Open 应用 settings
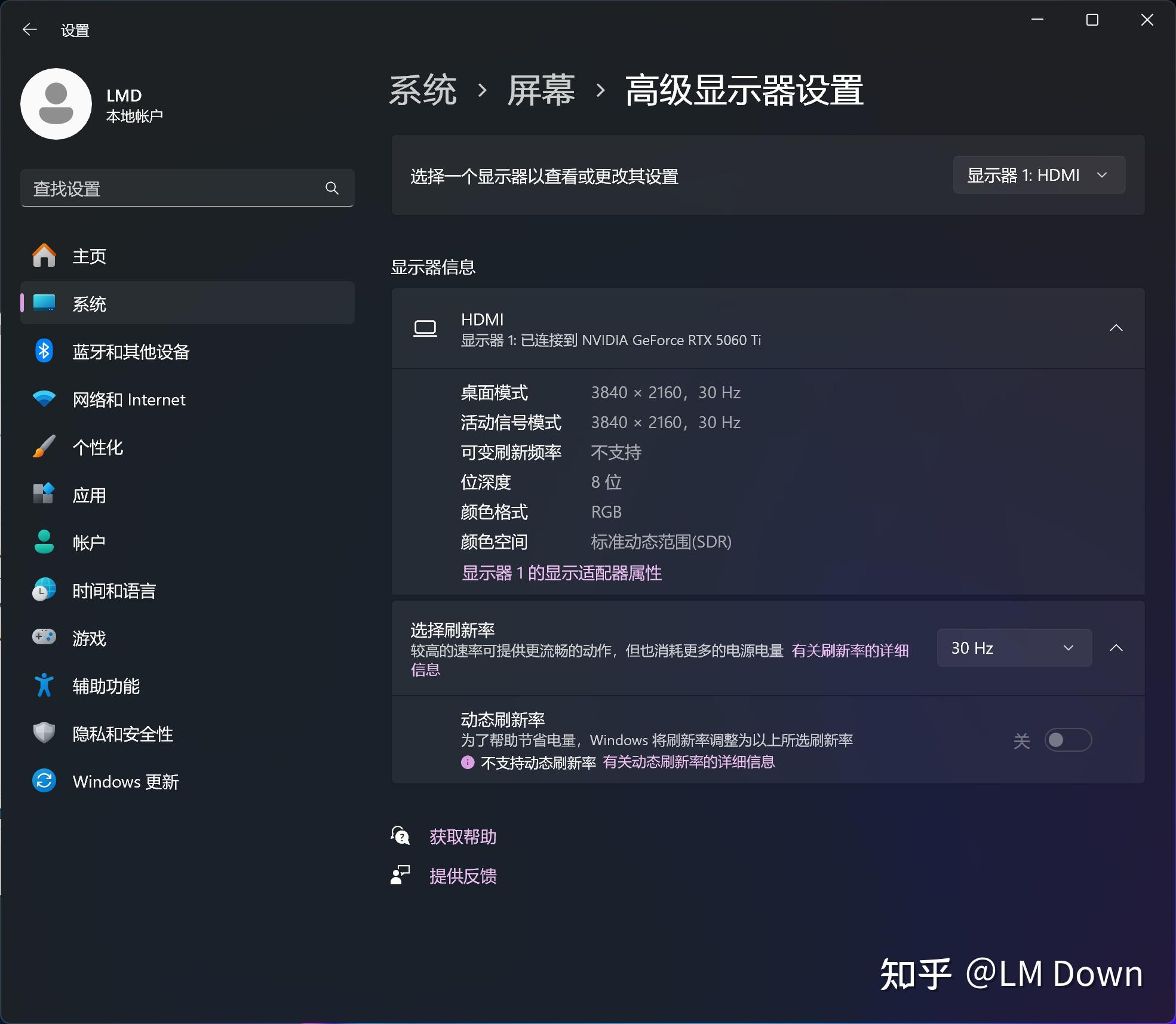Screen dimensions: 1176x1024 point(90,494)
